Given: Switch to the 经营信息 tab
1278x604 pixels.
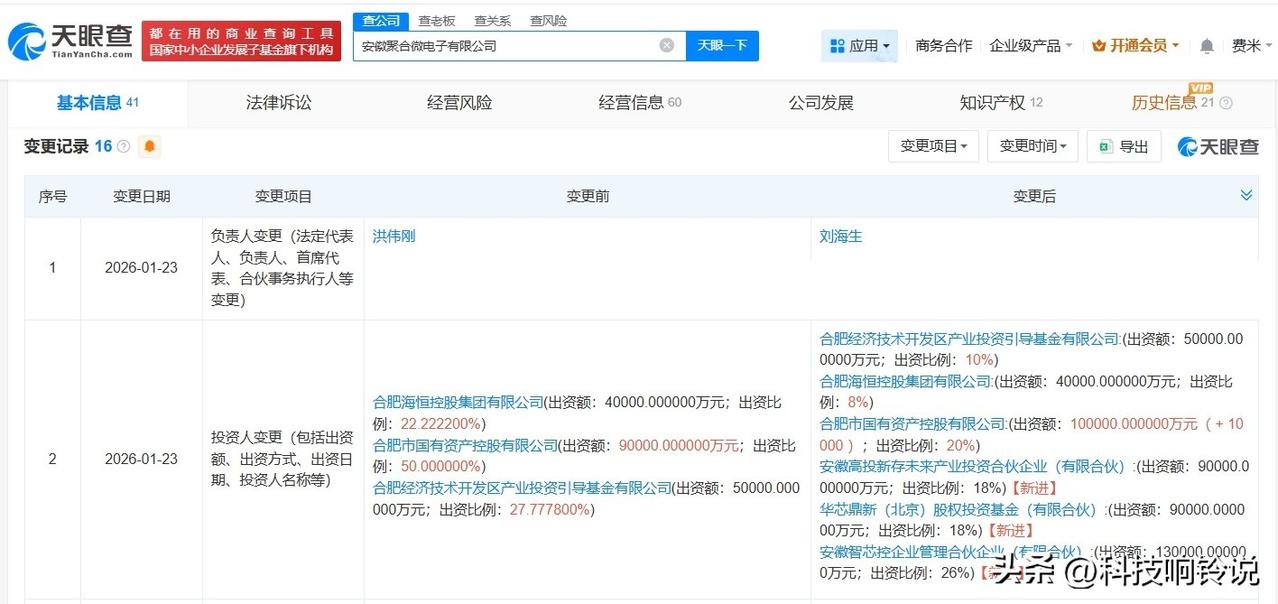Looking at the screenshot, I should pyautogui.click(x=640, y=102).
